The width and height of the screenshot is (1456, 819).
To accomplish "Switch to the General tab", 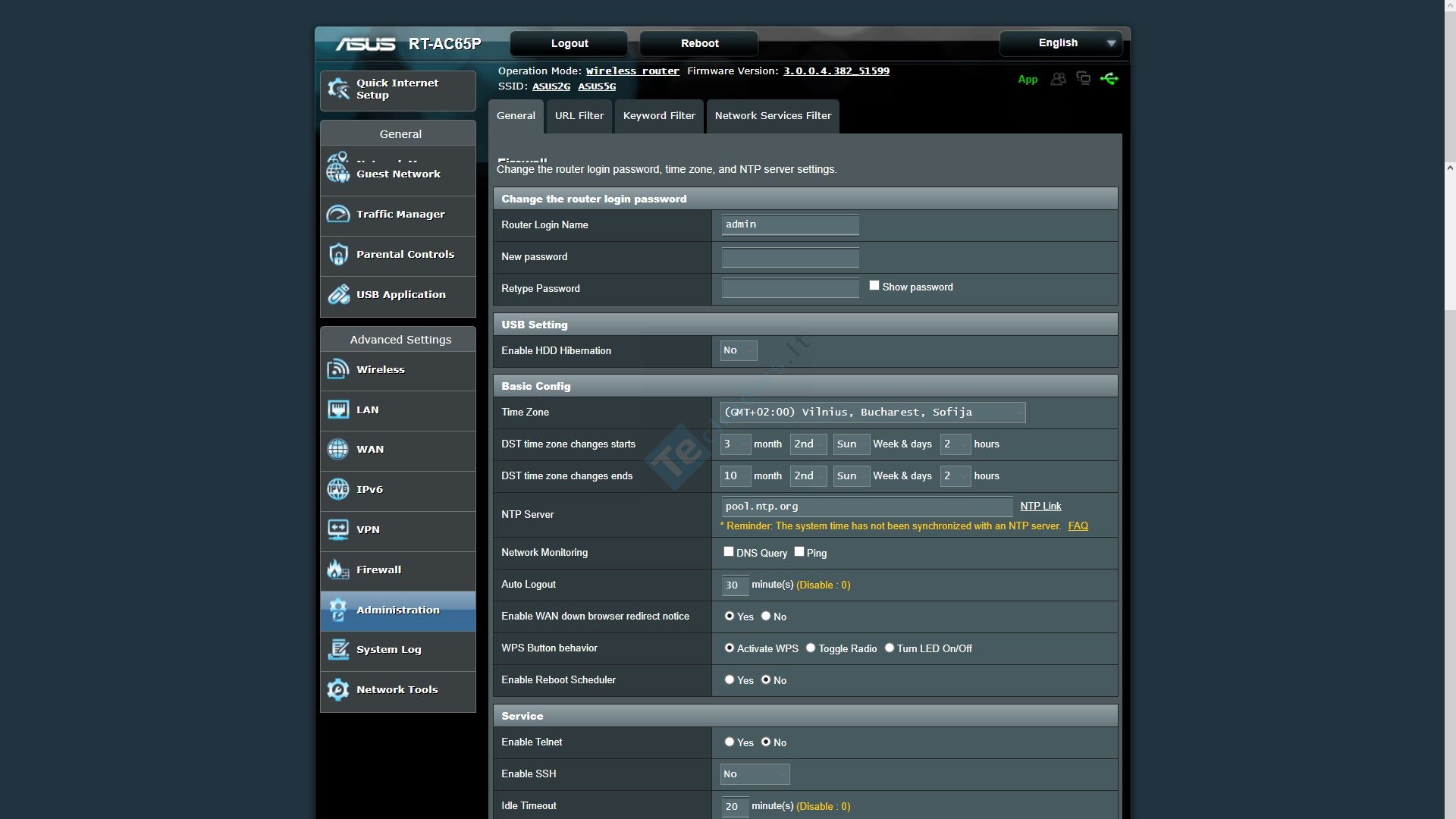I will click(x=516, y=116).
